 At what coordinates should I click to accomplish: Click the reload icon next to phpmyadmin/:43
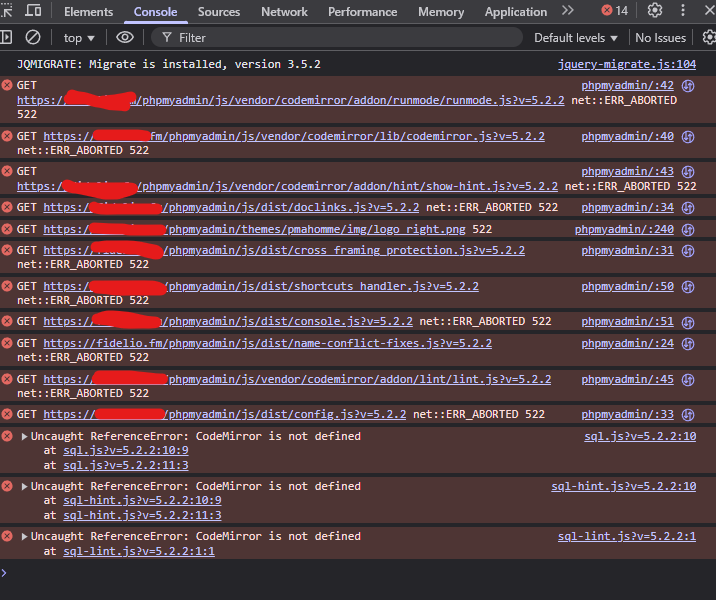(688, 172)
